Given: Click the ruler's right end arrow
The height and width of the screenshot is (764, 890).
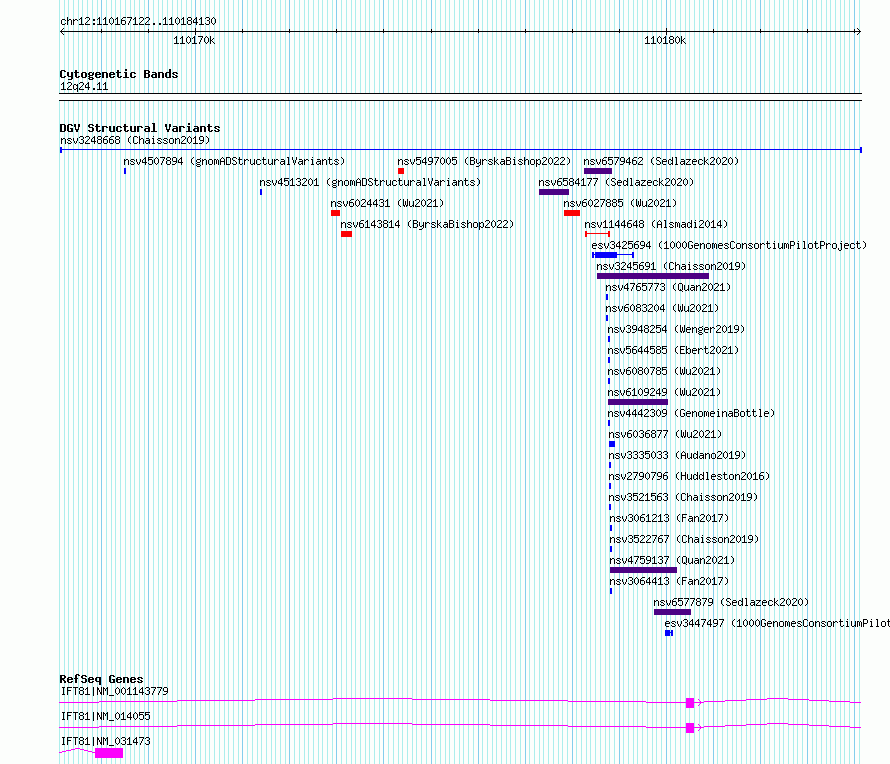Looking at the screenshot, I should 858,32.
